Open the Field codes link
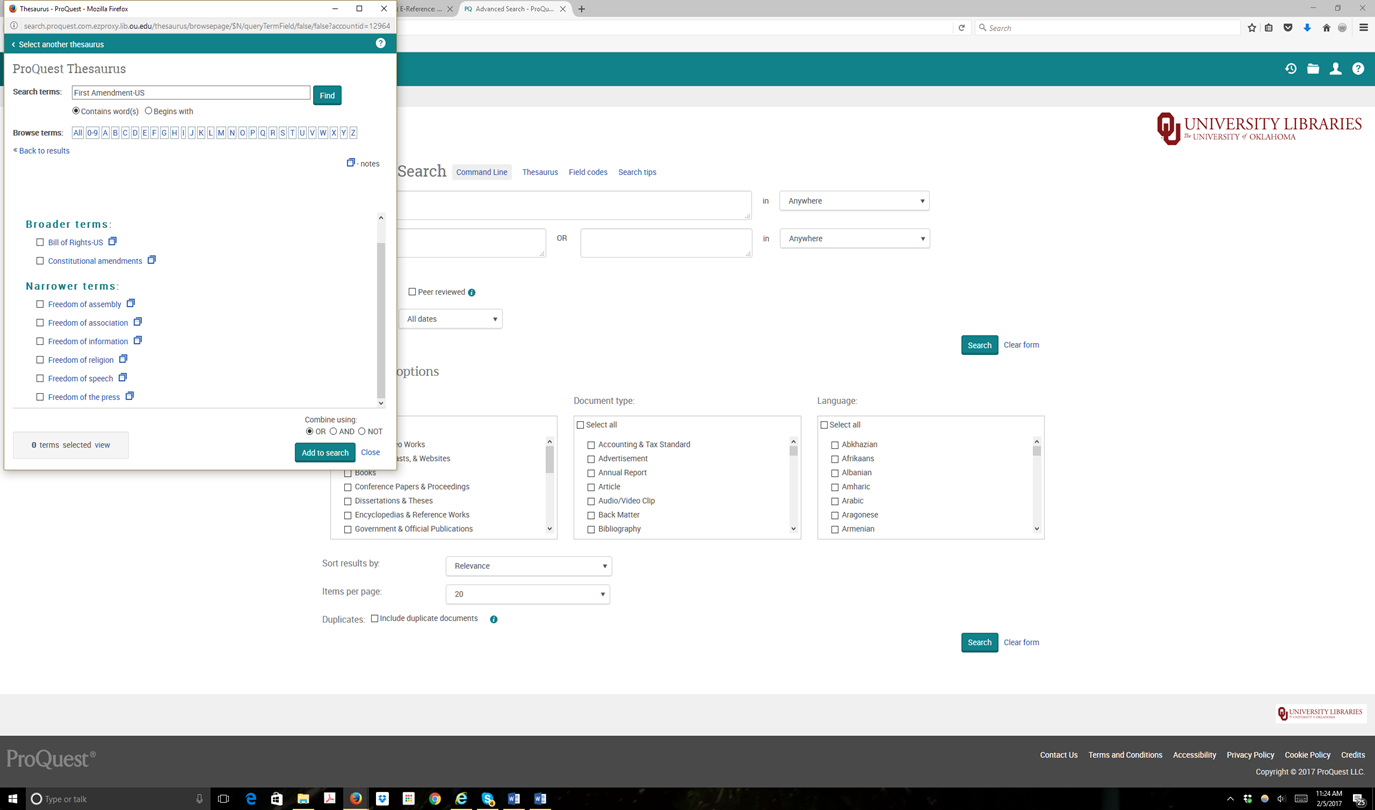This screenshot has height=810, width=1375. pos(588,172)
